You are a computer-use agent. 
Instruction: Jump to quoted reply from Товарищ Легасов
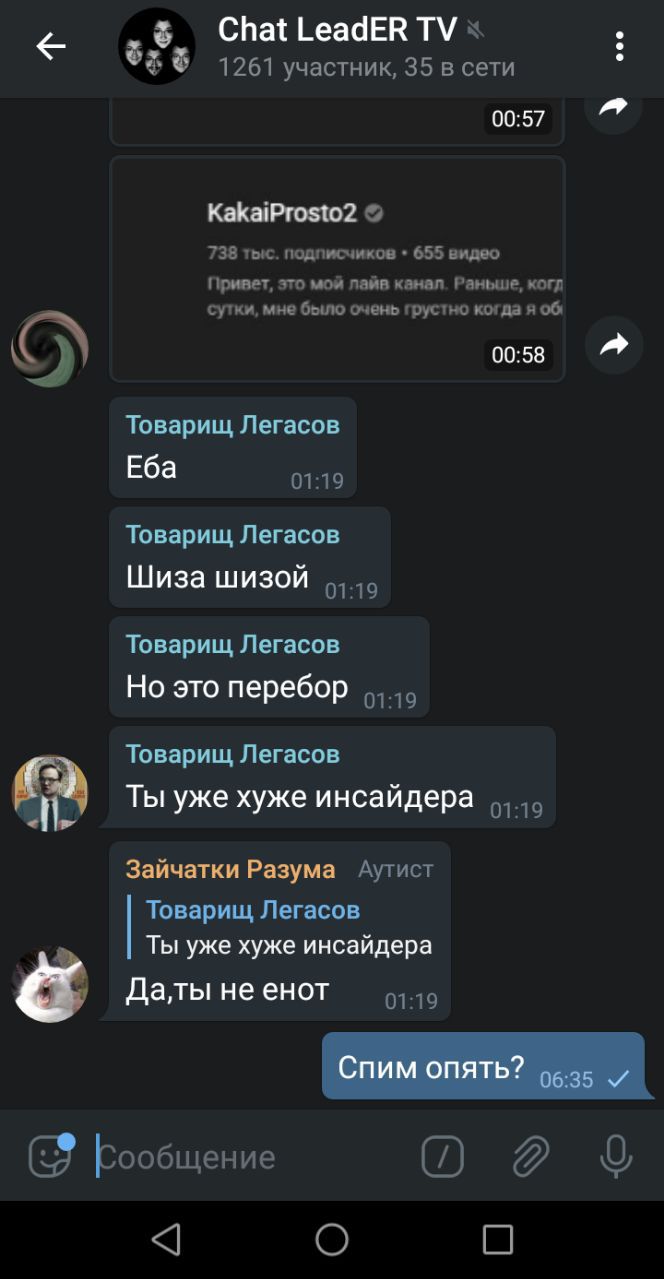pos(281,927)
